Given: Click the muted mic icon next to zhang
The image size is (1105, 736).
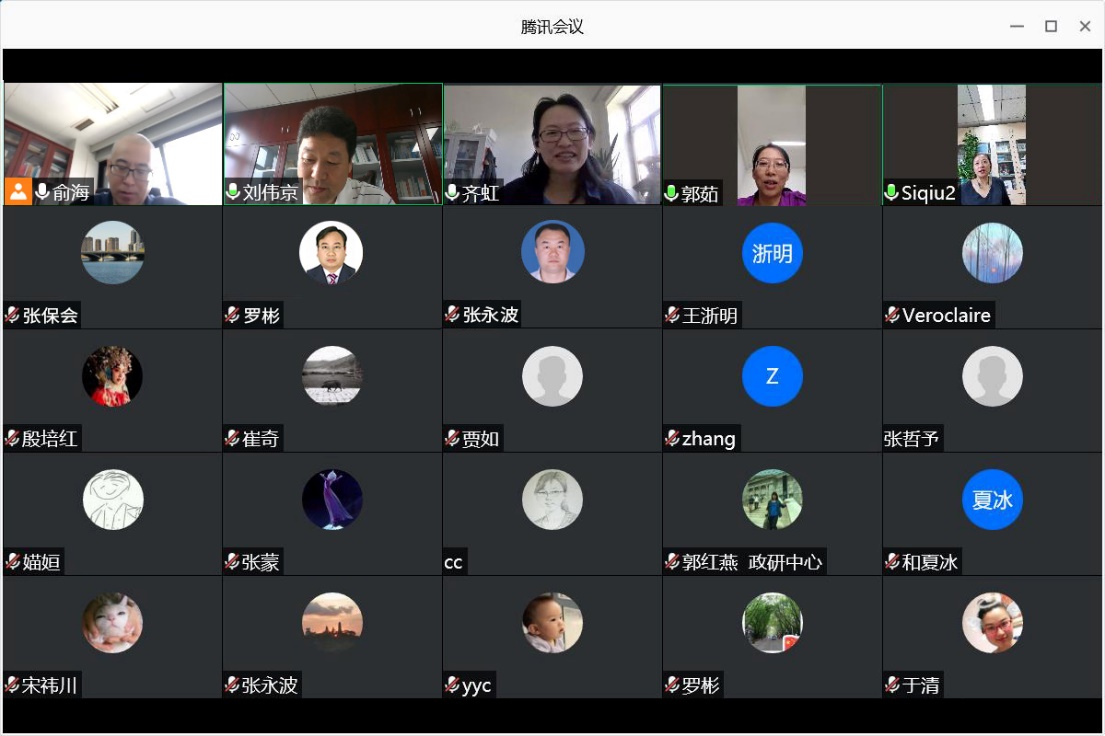Looking at the screenshot, I should click(672, 439).
